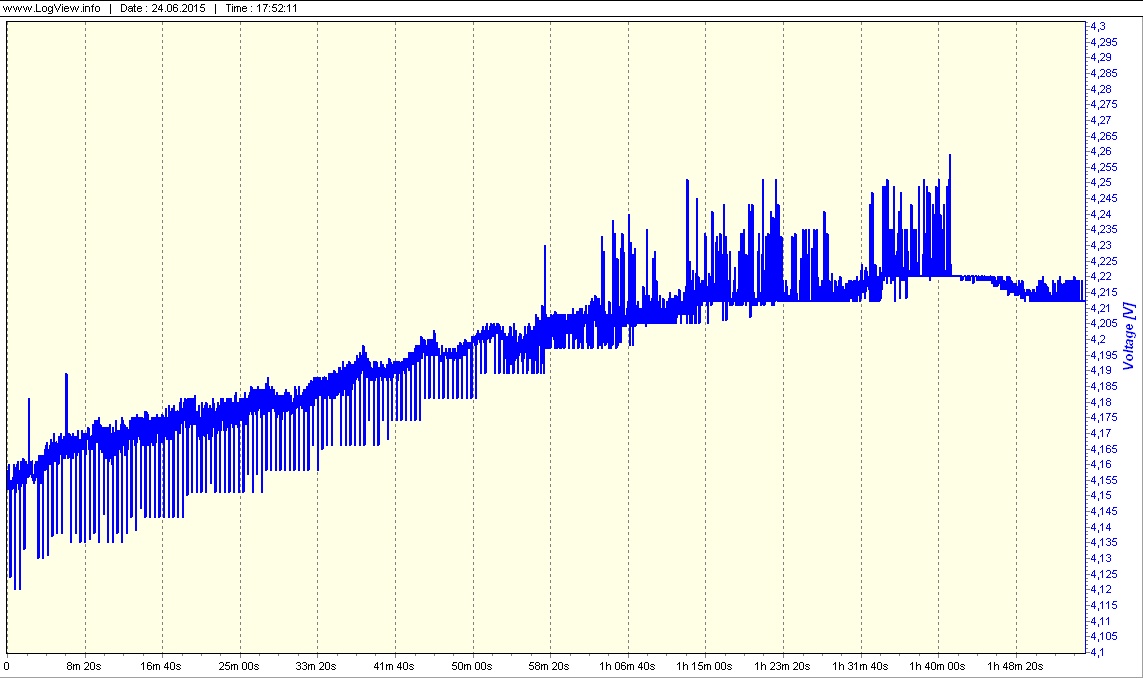Click the 1h 40m 00s time axis label

938,665
